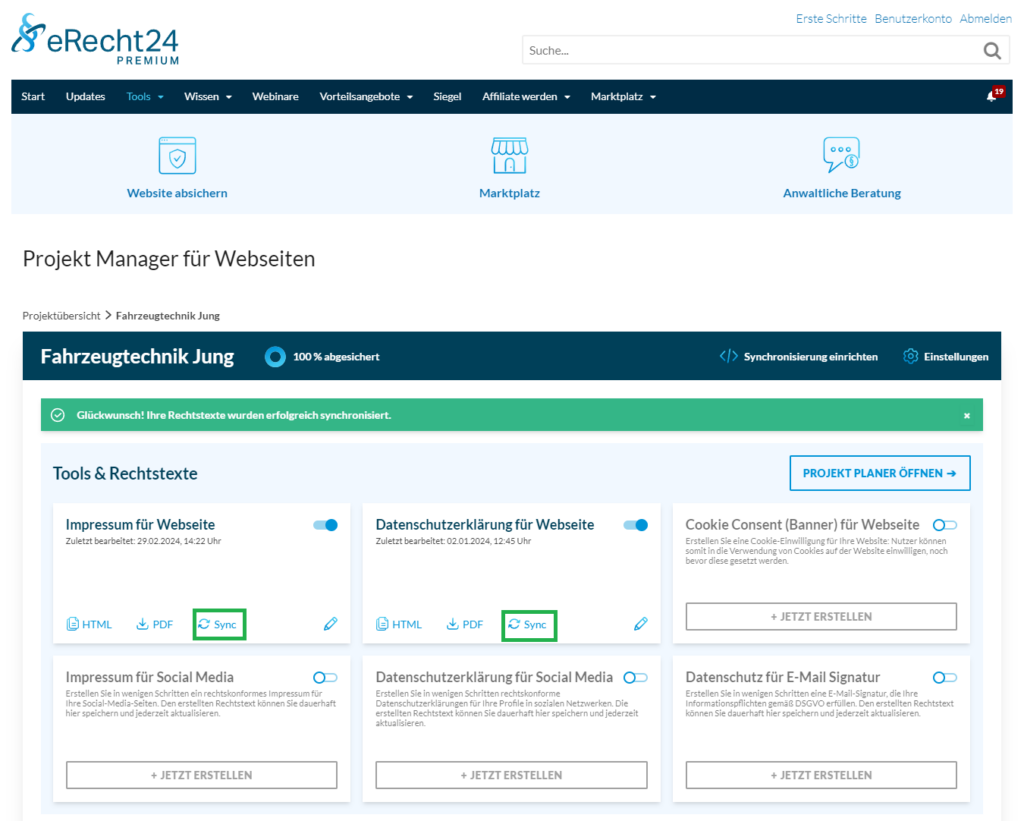The width and height of the screenshot is (1024, 821).
Task: Open the Vorteilsangebote dropdown
Action: 366,97
